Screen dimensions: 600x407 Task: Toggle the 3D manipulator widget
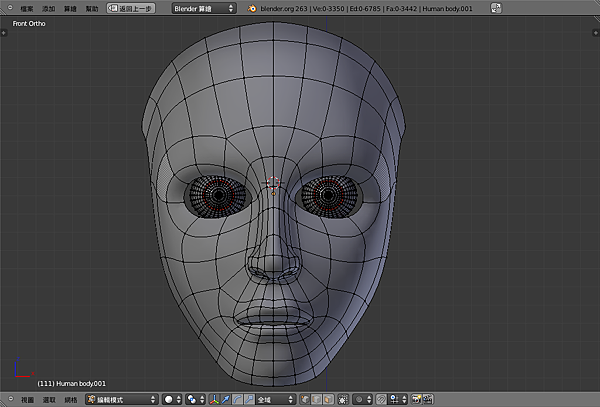click(216, 398)
